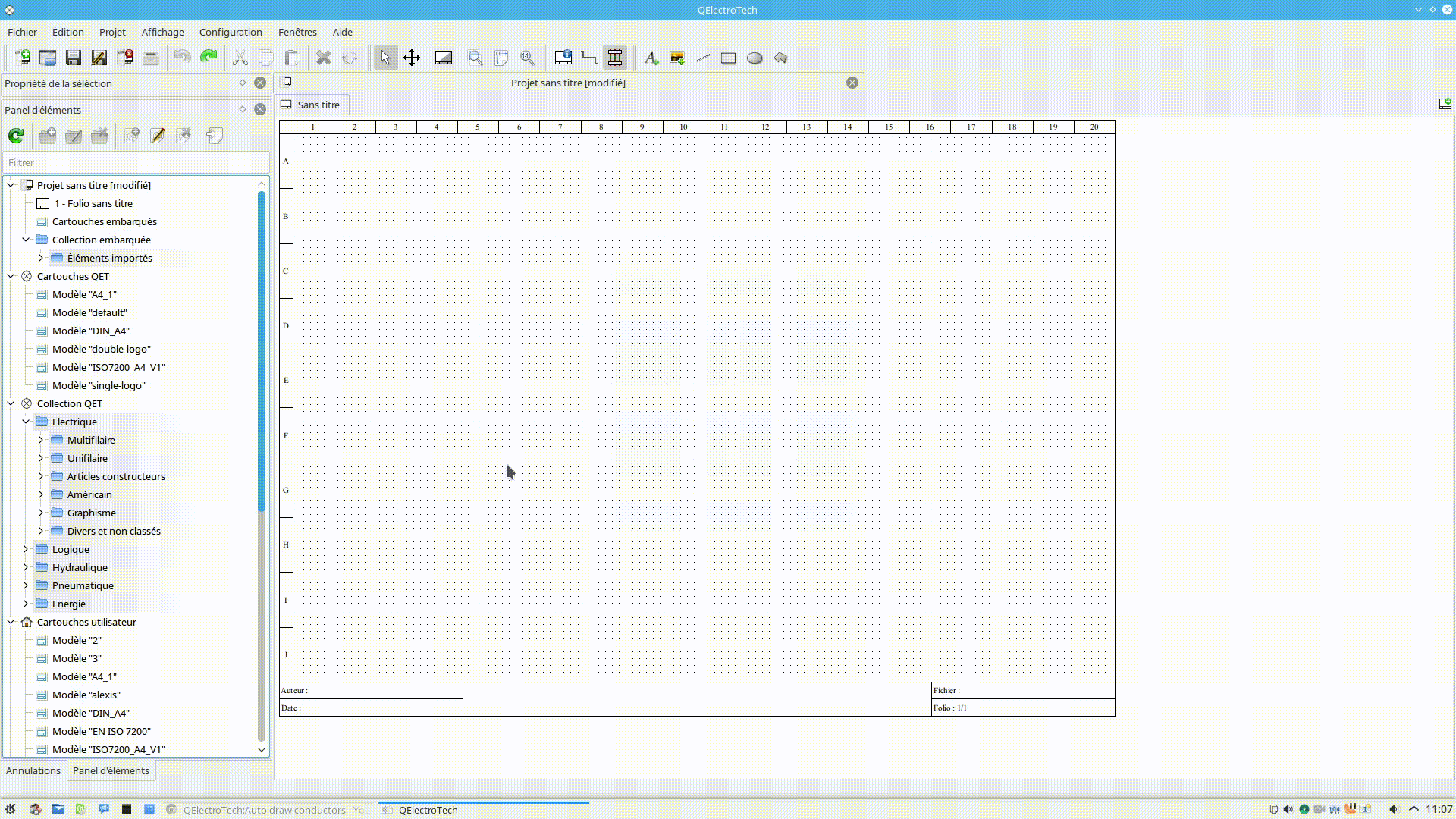The width and height of the screenshot is (1456, 819).
Task: Click the new project icon
Action: 22,58
